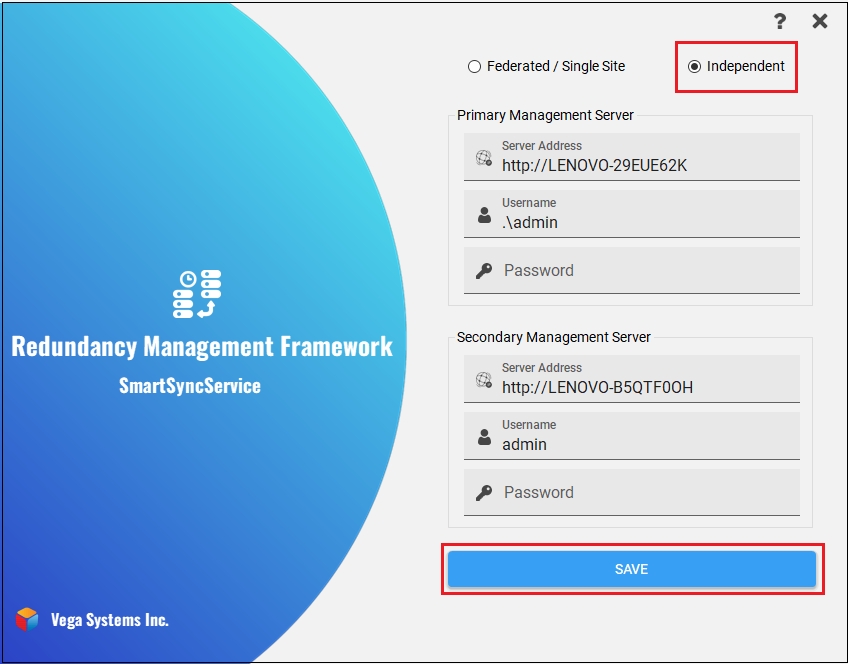848x664 pixels.
Task: Select the Independent radio button
Action: coord(695,67)
